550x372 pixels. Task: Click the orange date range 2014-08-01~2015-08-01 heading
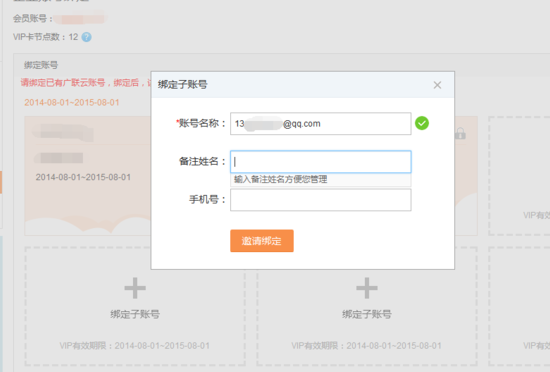point(72,102)
